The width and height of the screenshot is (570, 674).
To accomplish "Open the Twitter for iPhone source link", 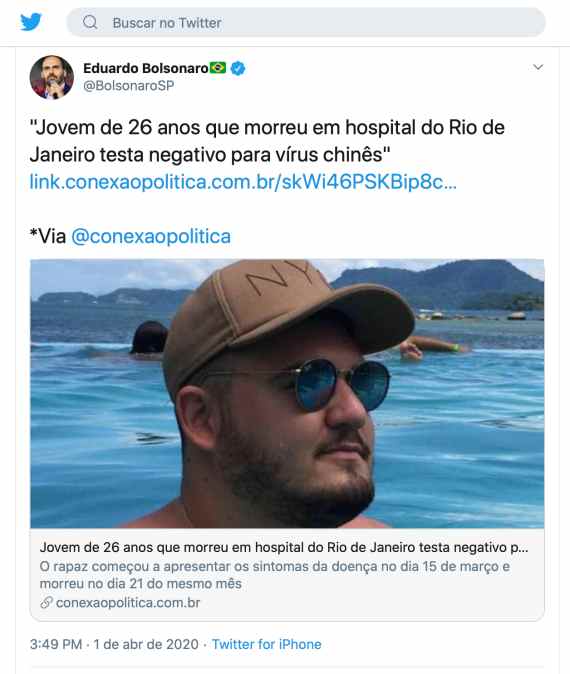I will [267, 644].
